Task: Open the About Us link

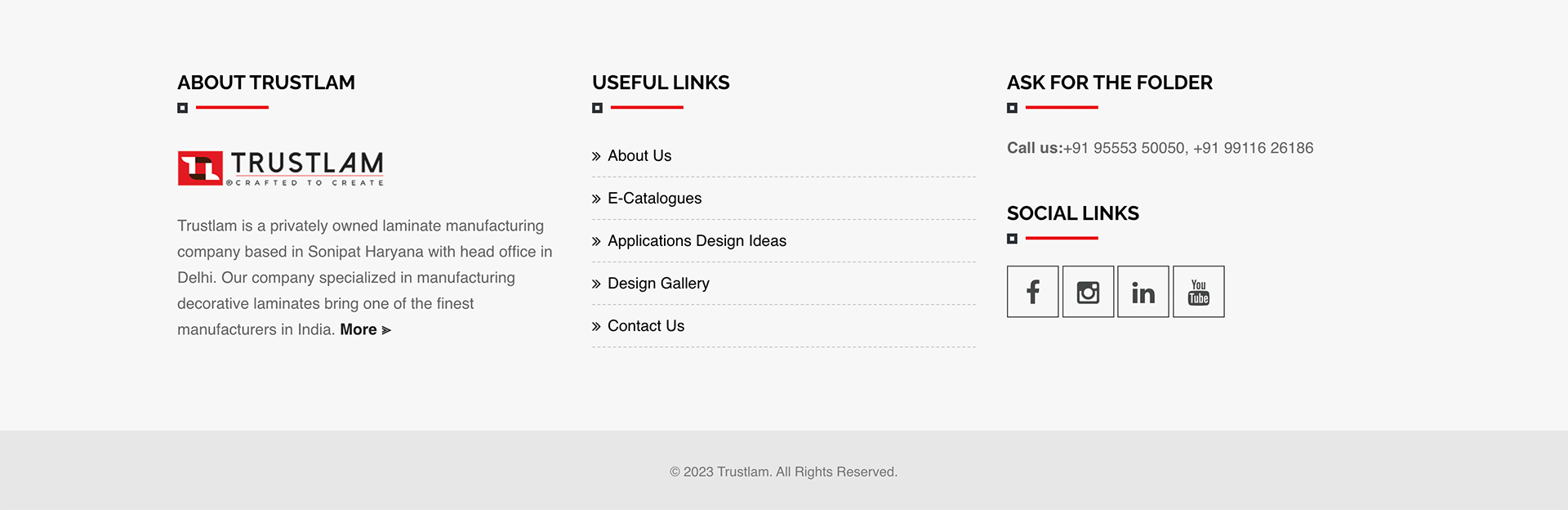Action: pyautogui.click(x=639, y=156)
